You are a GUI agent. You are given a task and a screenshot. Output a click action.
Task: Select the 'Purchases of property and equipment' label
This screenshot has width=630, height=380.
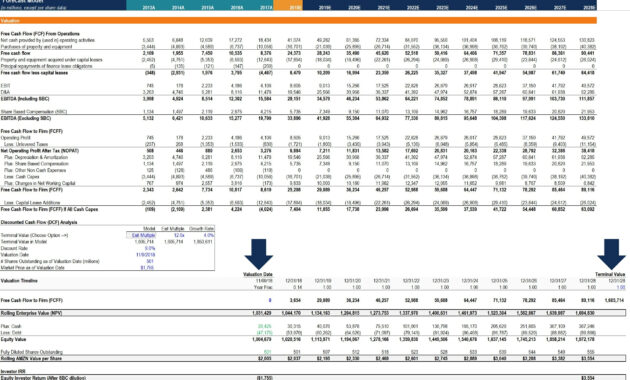point(37,47)
